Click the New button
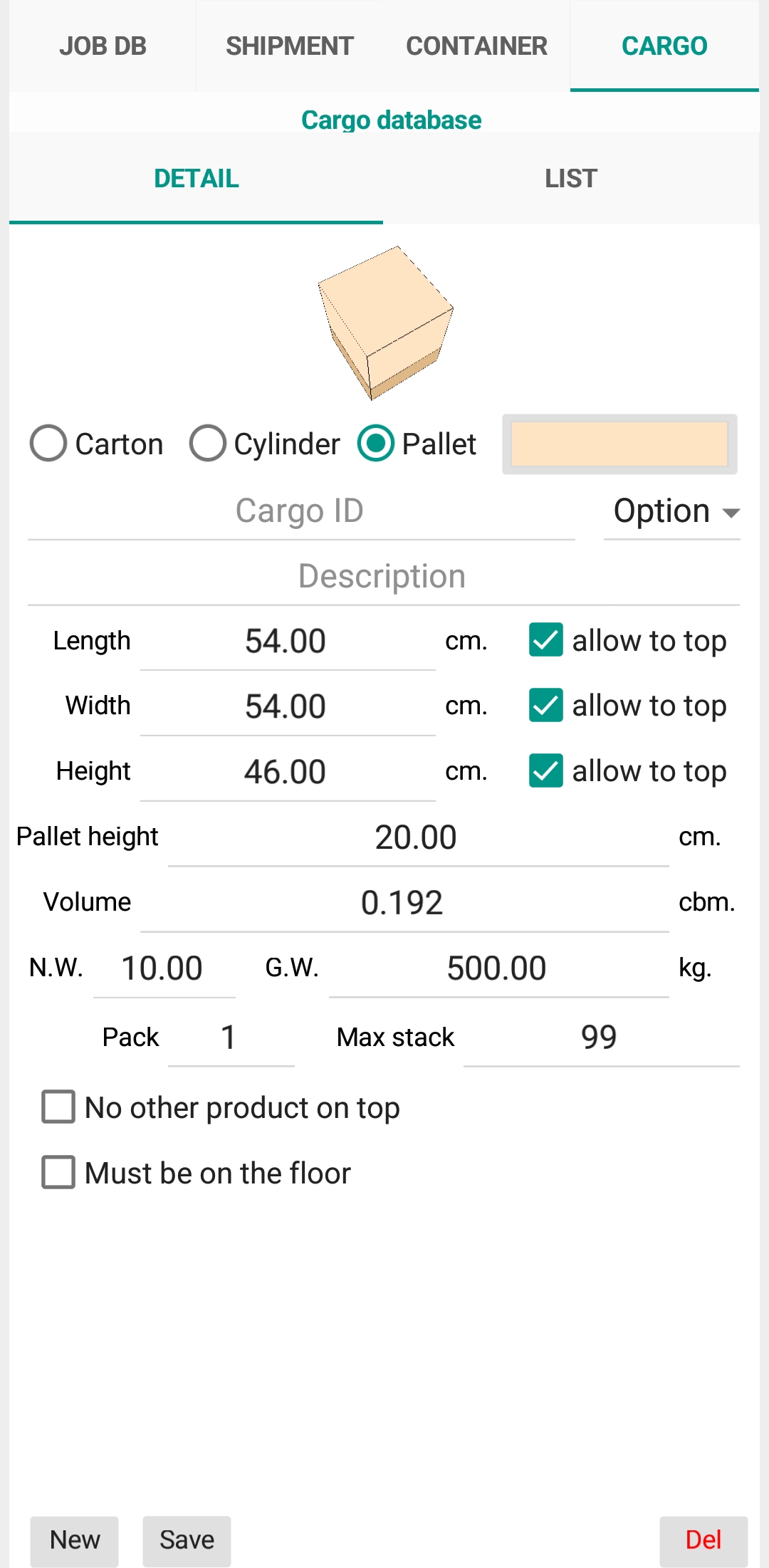The height and width of the screenshot is (1568, 769). (75, 1540)
